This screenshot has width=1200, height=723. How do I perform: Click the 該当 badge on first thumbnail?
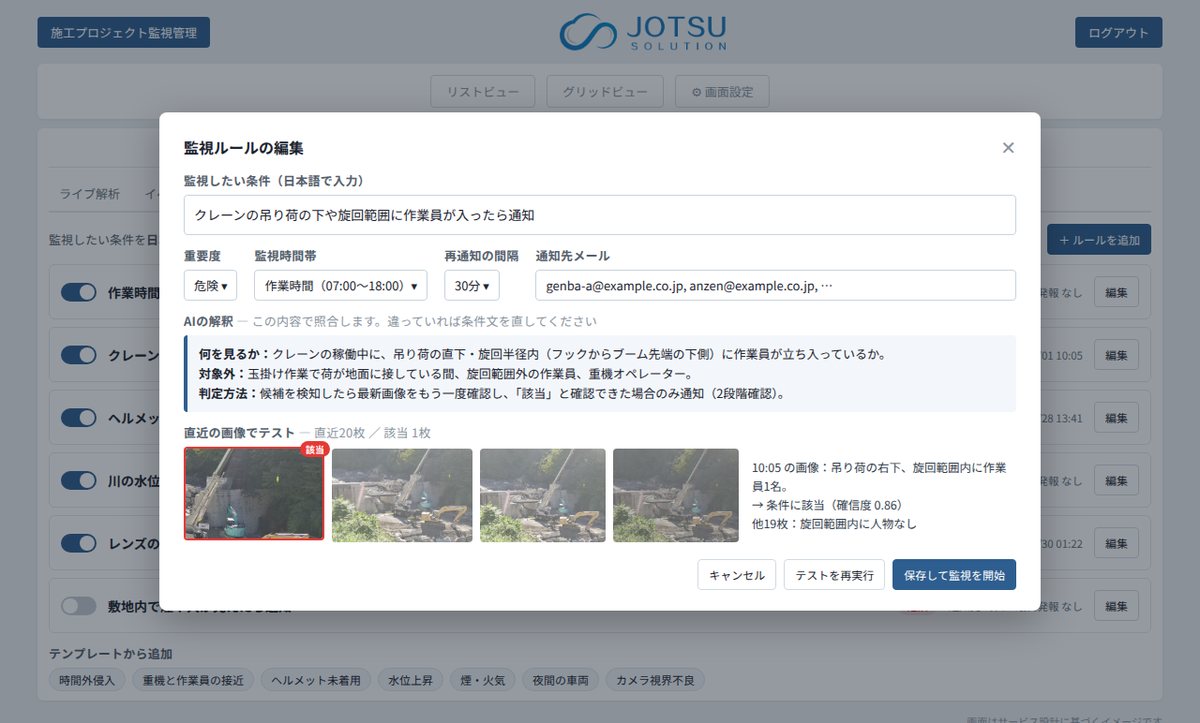tap(314, 450)
